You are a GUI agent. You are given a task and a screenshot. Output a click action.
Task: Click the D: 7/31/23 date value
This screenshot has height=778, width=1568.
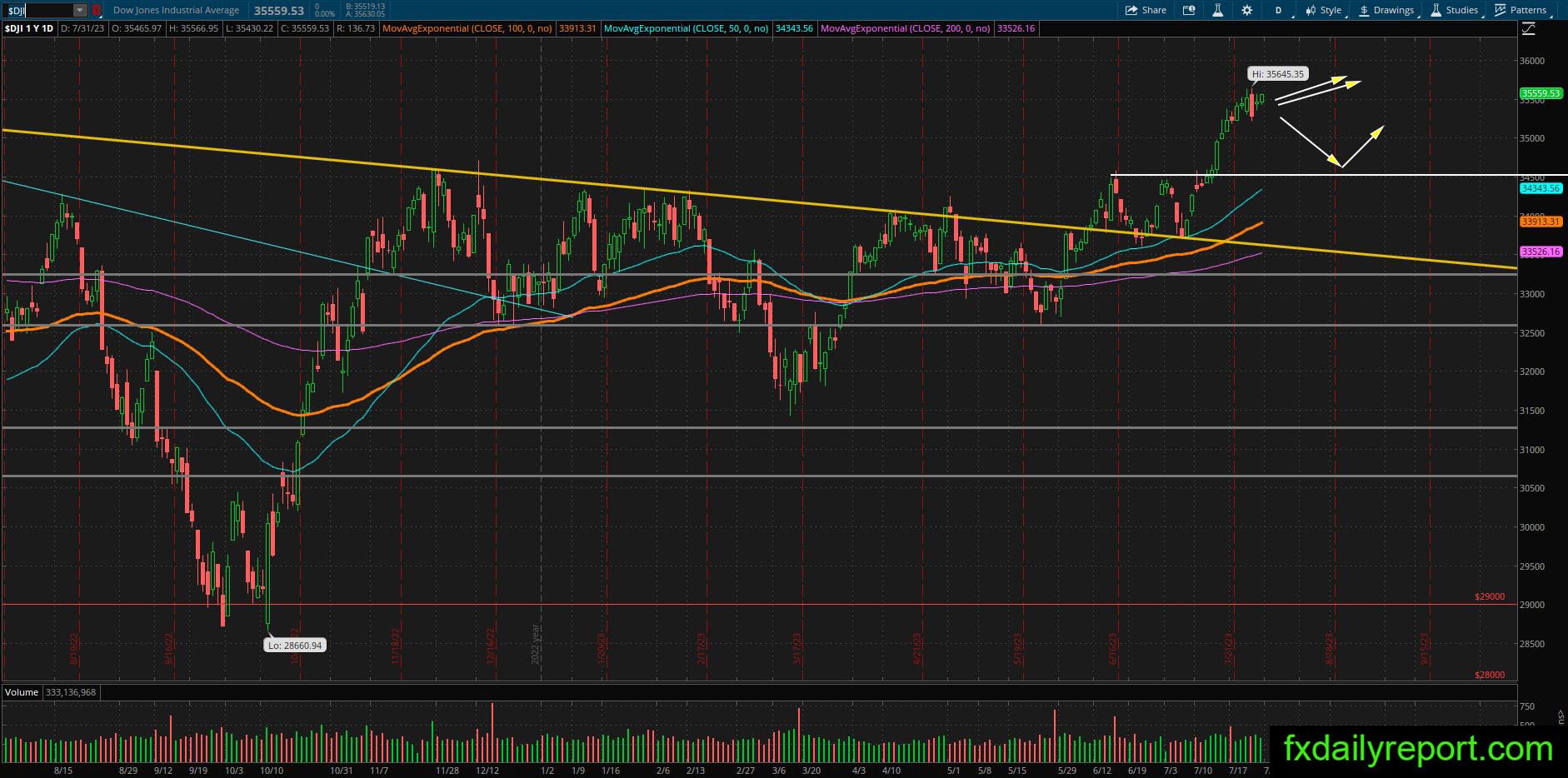point(82,28)
